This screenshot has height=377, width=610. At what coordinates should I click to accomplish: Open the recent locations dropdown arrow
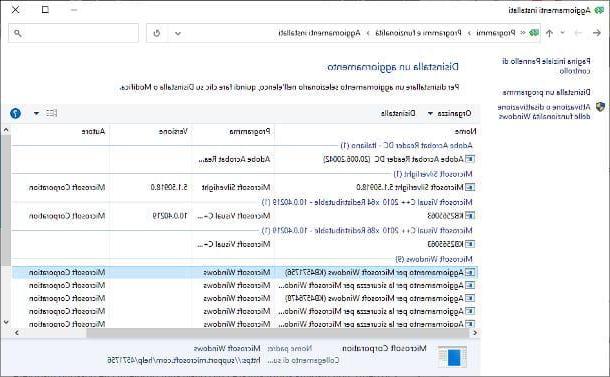click(x=563, y=33)
